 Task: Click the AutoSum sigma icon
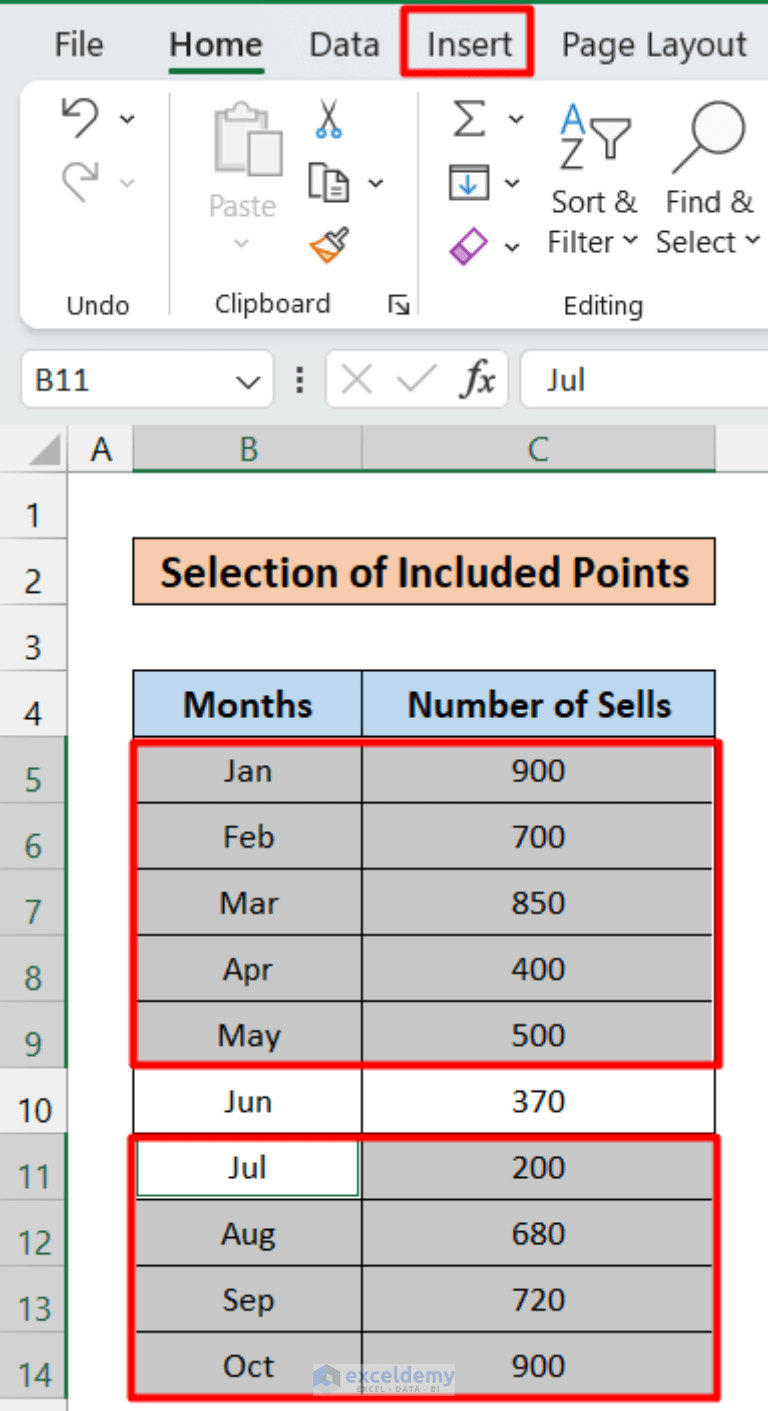pyautogui.click(x=468, y=118)
